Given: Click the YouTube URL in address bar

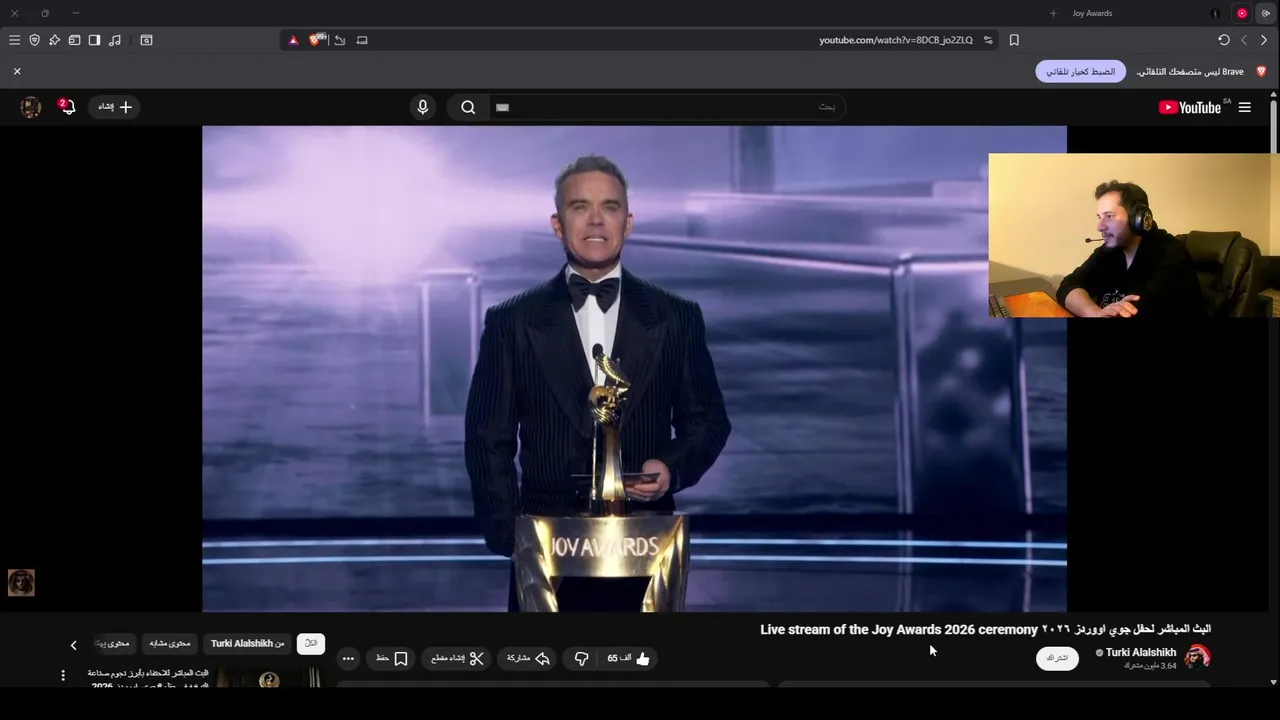Looking at the screenshot, I should pyautogui.click(x=895, y=40).
